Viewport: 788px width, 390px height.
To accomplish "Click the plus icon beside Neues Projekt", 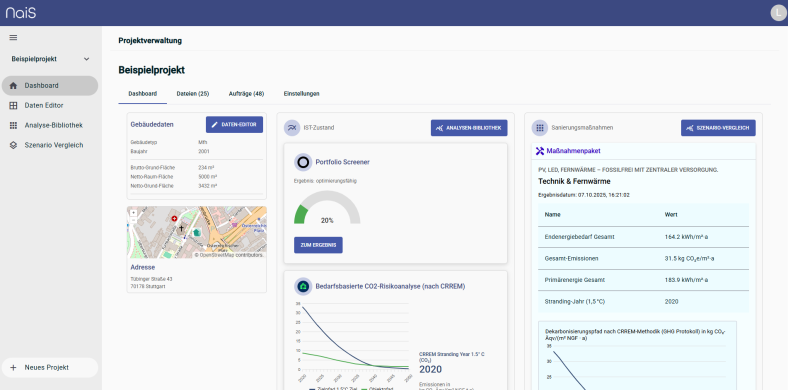I will coord(14,367).
